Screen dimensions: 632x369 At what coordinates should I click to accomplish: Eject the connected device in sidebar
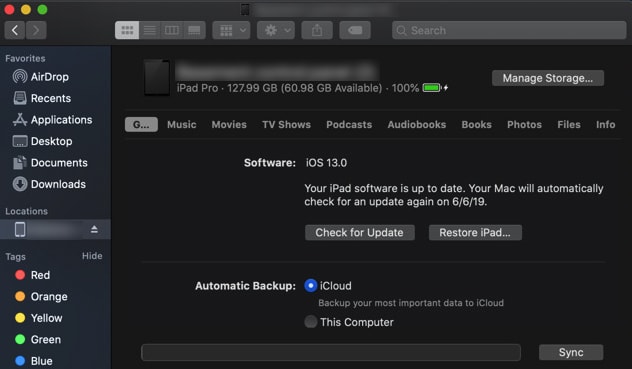point(94,229)
